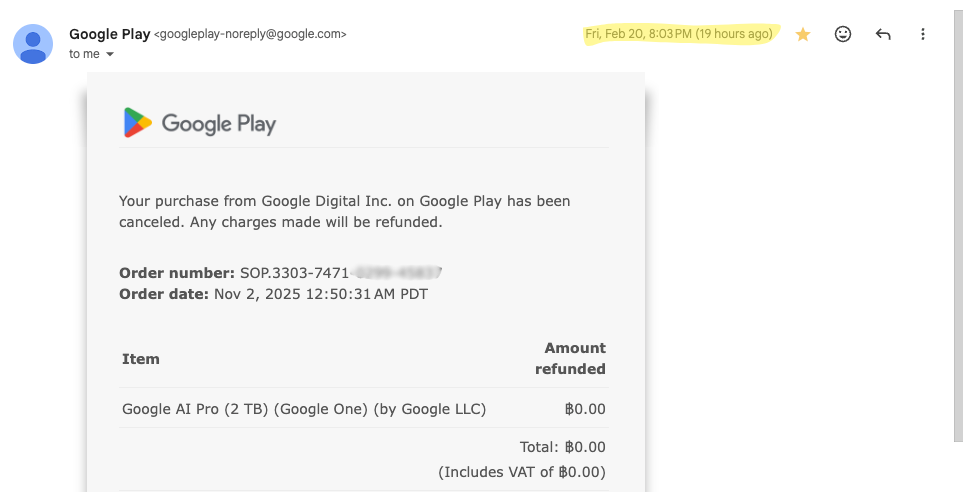Click the highlighted Fri, Feb 20 timestamp
Screen dimensions: 963x492
[678, 34]
